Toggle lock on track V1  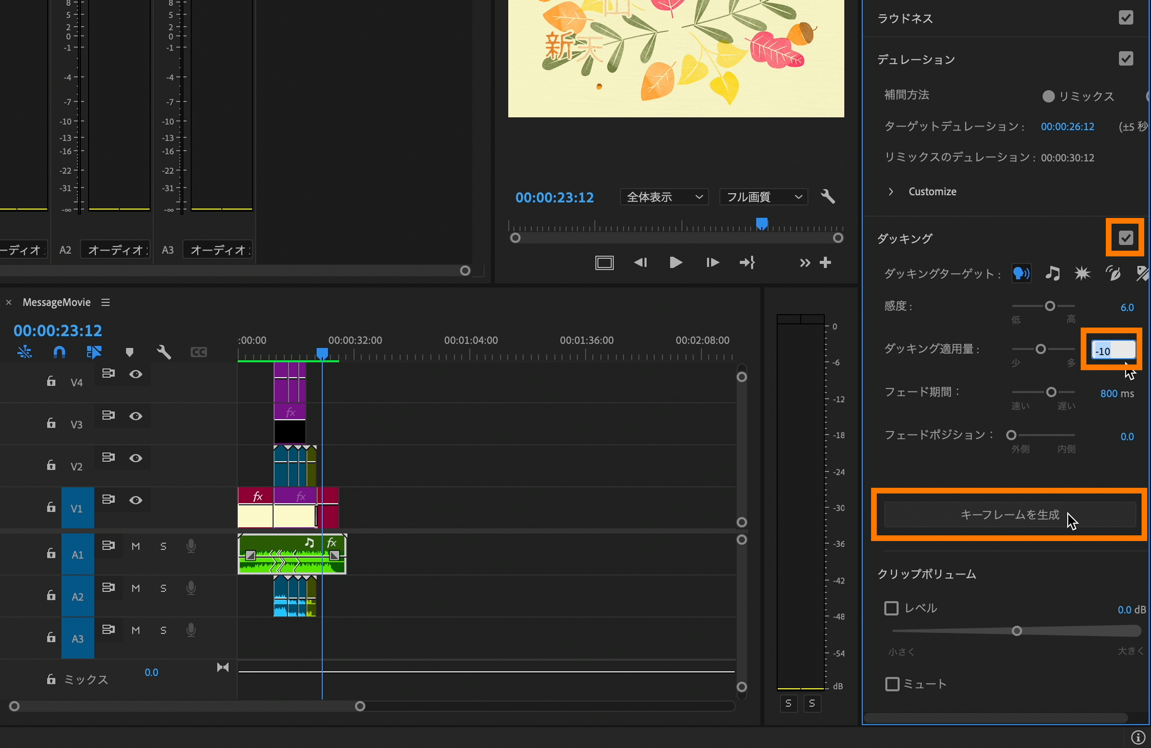click(x=51, y=507)
